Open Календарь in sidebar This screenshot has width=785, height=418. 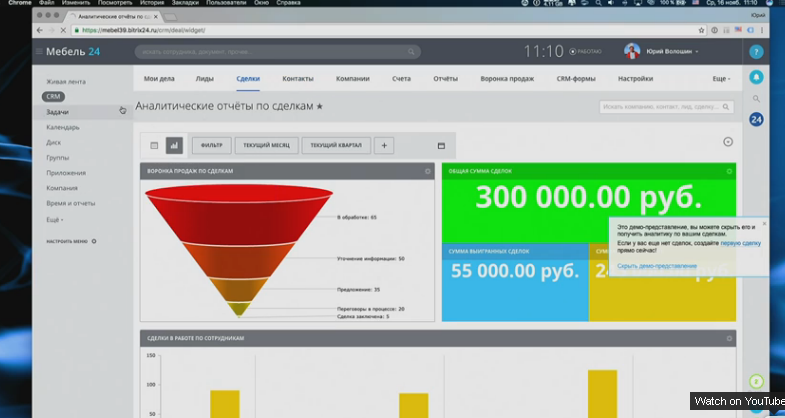63,127
